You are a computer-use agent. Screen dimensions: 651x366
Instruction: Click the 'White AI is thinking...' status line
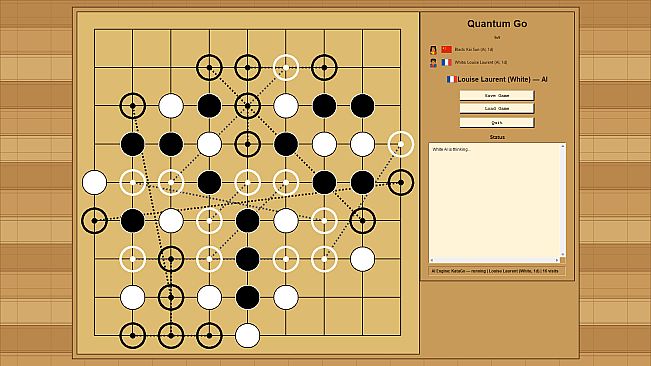coord(451,149)
